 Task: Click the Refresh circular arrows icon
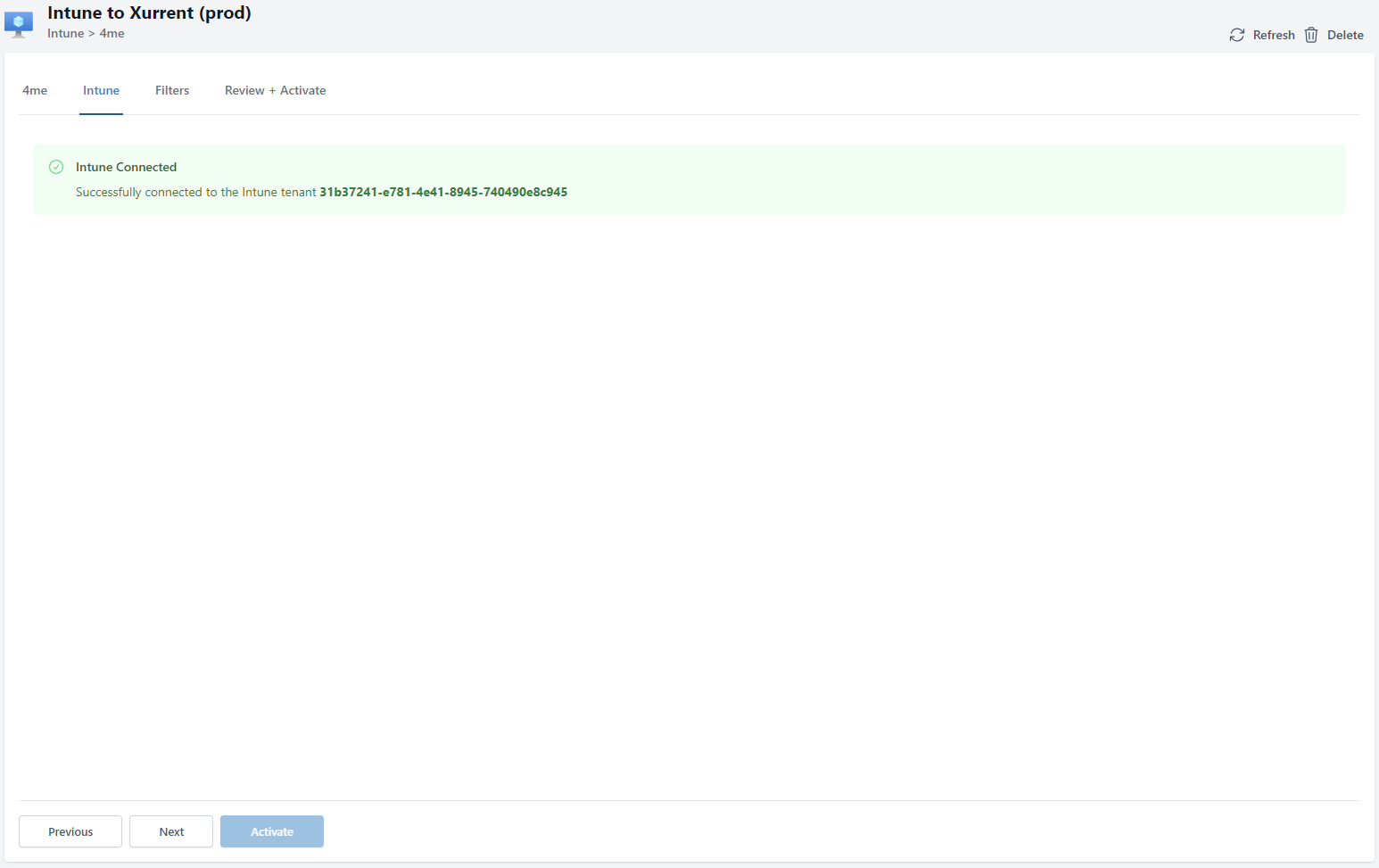tap(1236, 35)
